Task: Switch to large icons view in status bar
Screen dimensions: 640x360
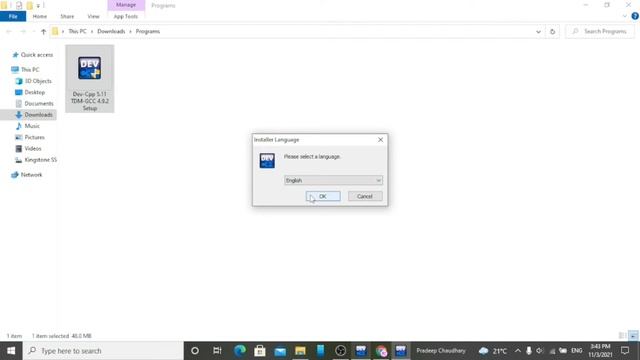Action: pos(633,336)
